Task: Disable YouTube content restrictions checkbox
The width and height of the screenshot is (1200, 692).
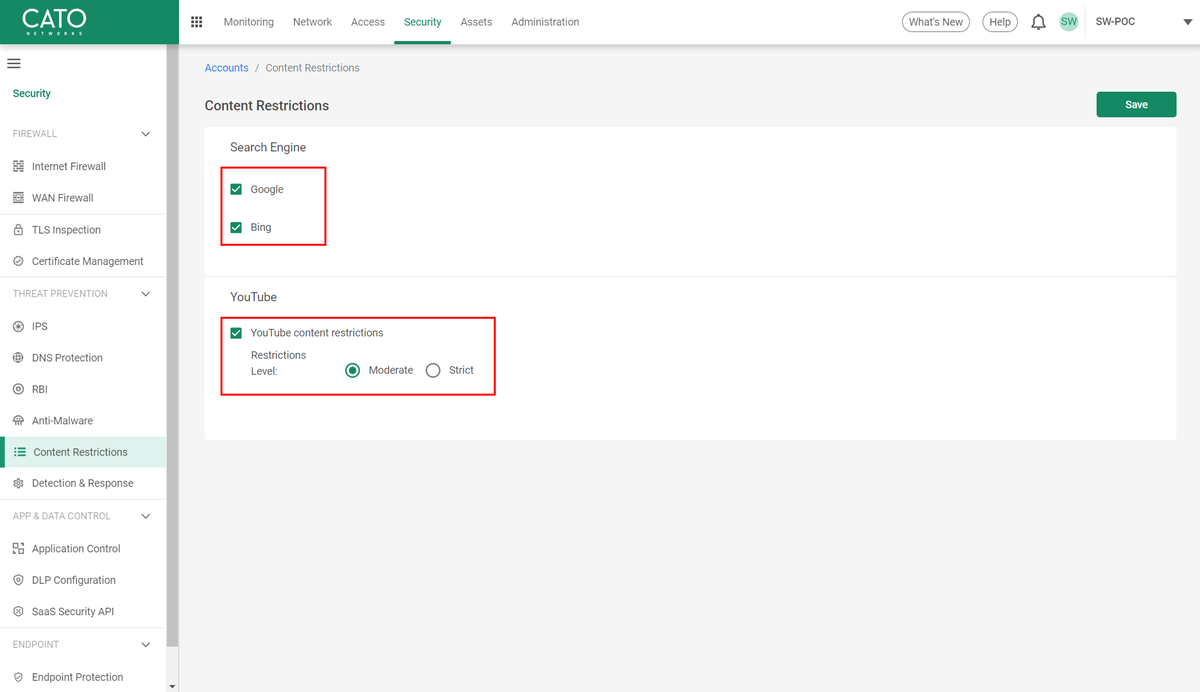Action: [x=237, y=333]
